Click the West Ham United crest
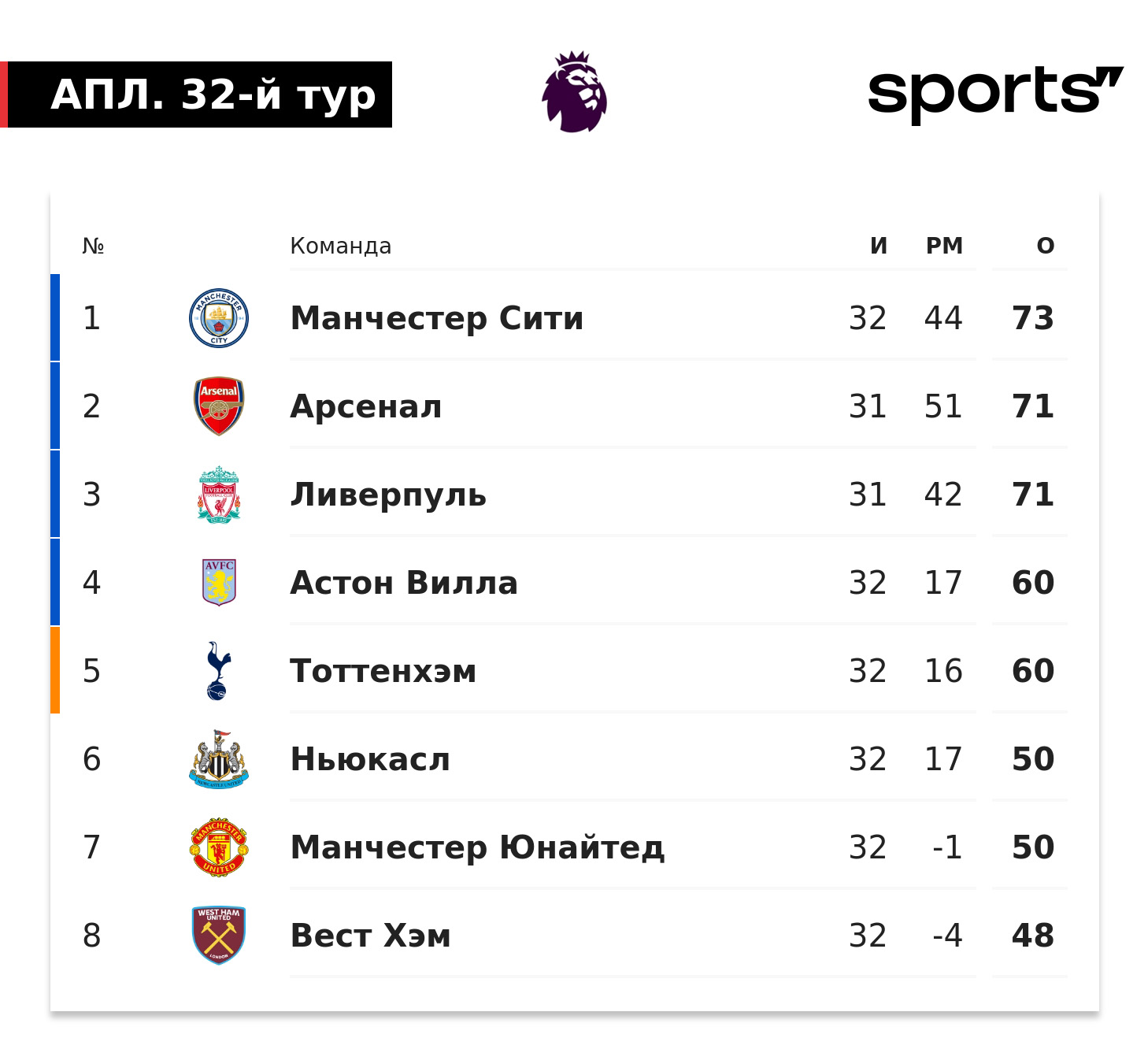Screen dimensions: 1148x1049 [219, 936]
